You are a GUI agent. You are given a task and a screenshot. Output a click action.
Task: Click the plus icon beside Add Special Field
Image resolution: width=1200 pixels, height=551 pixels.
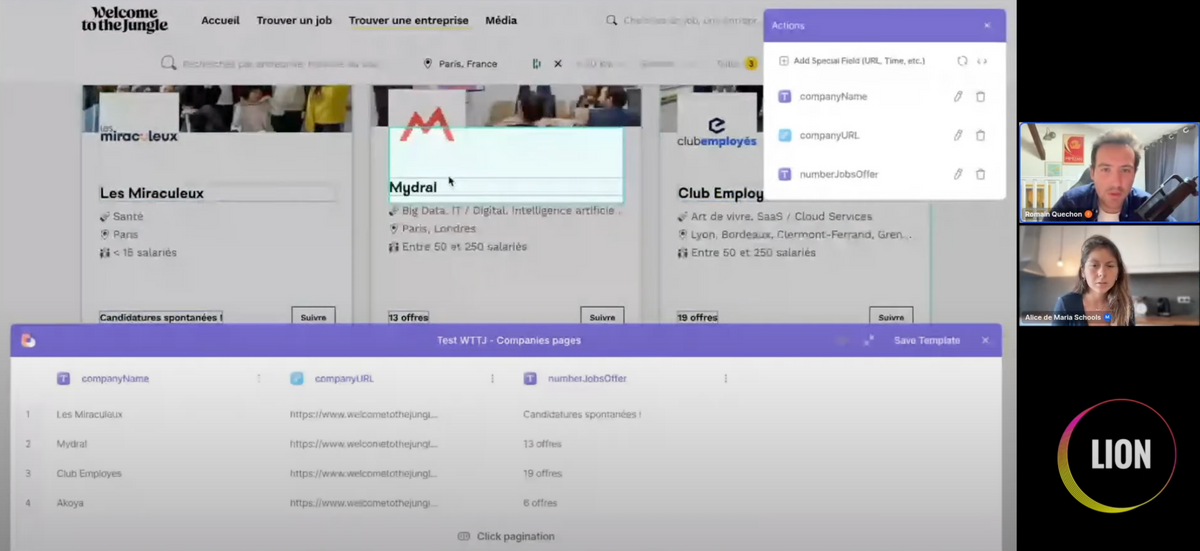click(x=783, y=61)
